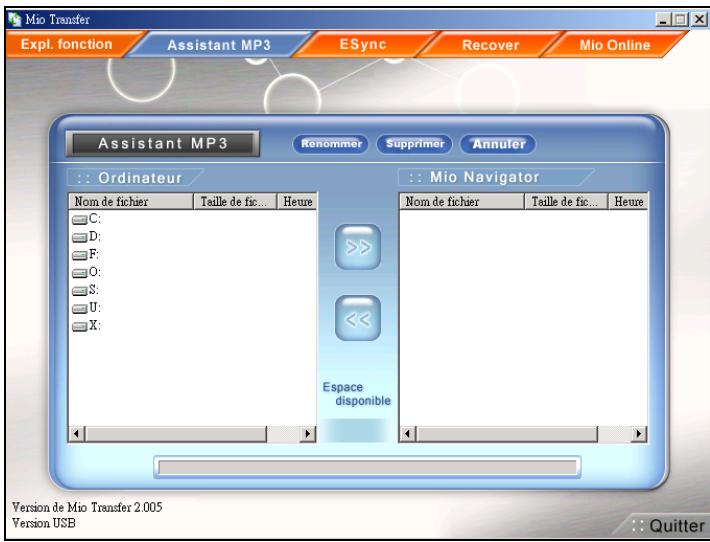The image size is (710, 542).
Task: Sort Ordinateur list by Heure column
Action: click(x=297, y=201)
